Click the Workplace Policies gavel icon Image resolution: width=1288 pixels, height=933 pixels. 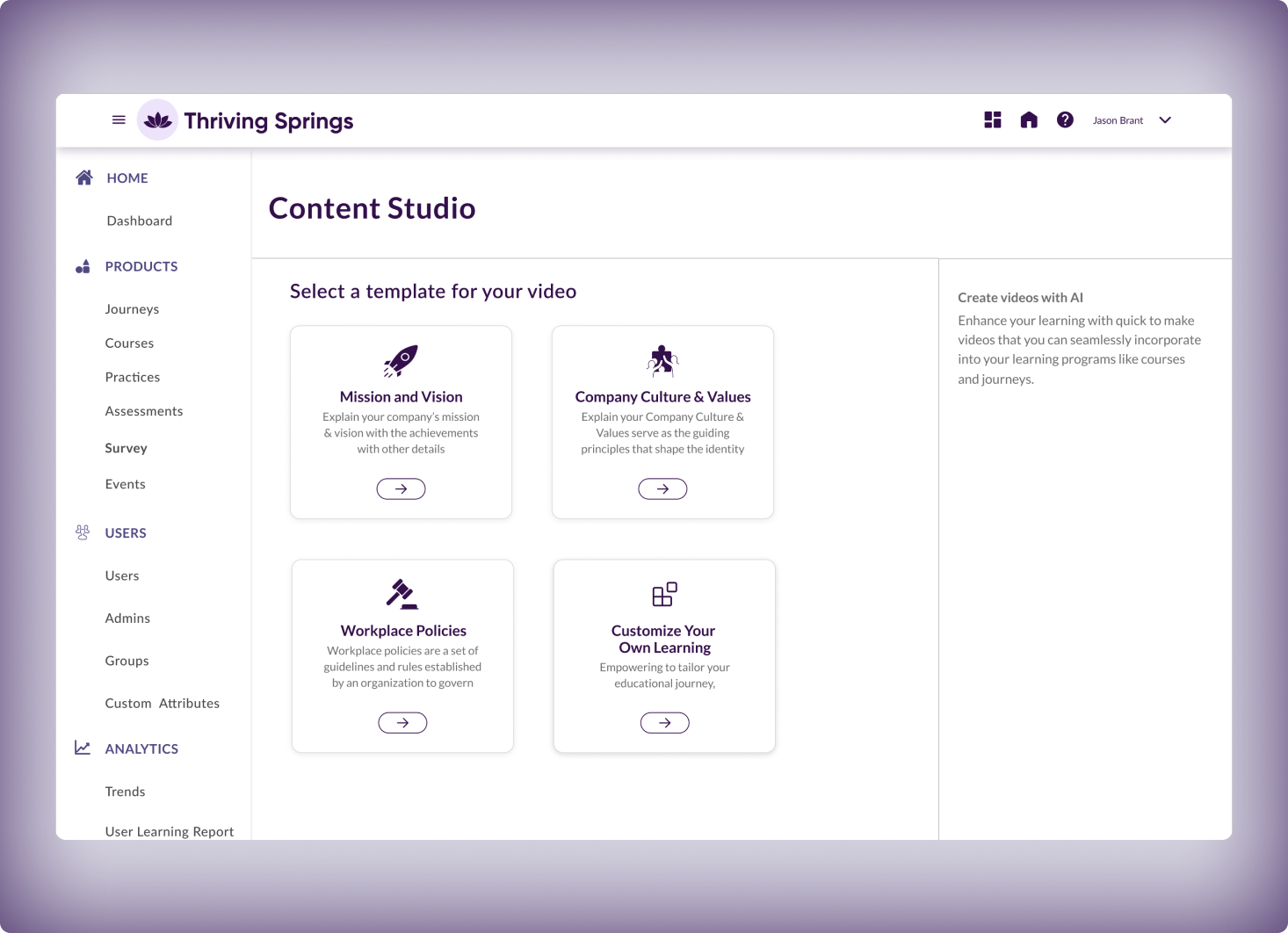tap(402, 594)
